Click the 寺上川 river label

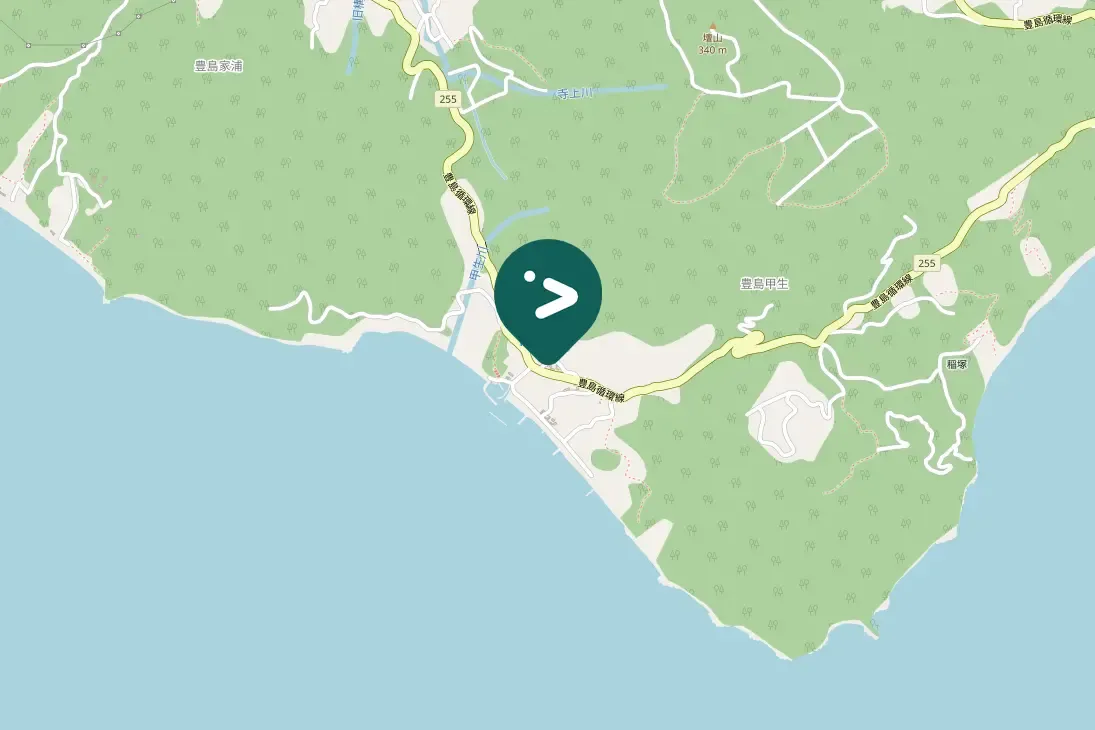[x=575, y=94]
